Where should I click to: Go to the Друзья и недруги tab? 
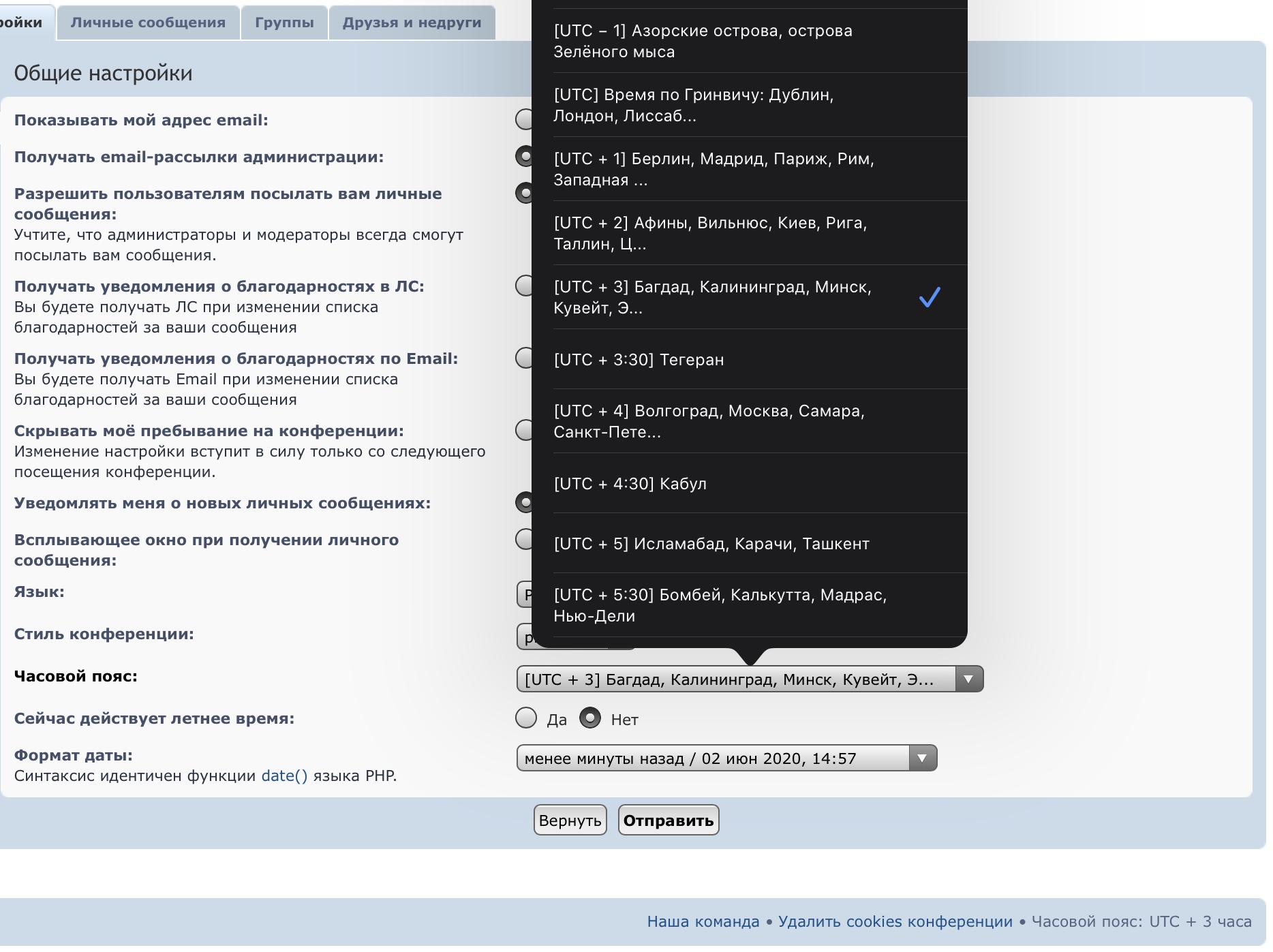412,22
